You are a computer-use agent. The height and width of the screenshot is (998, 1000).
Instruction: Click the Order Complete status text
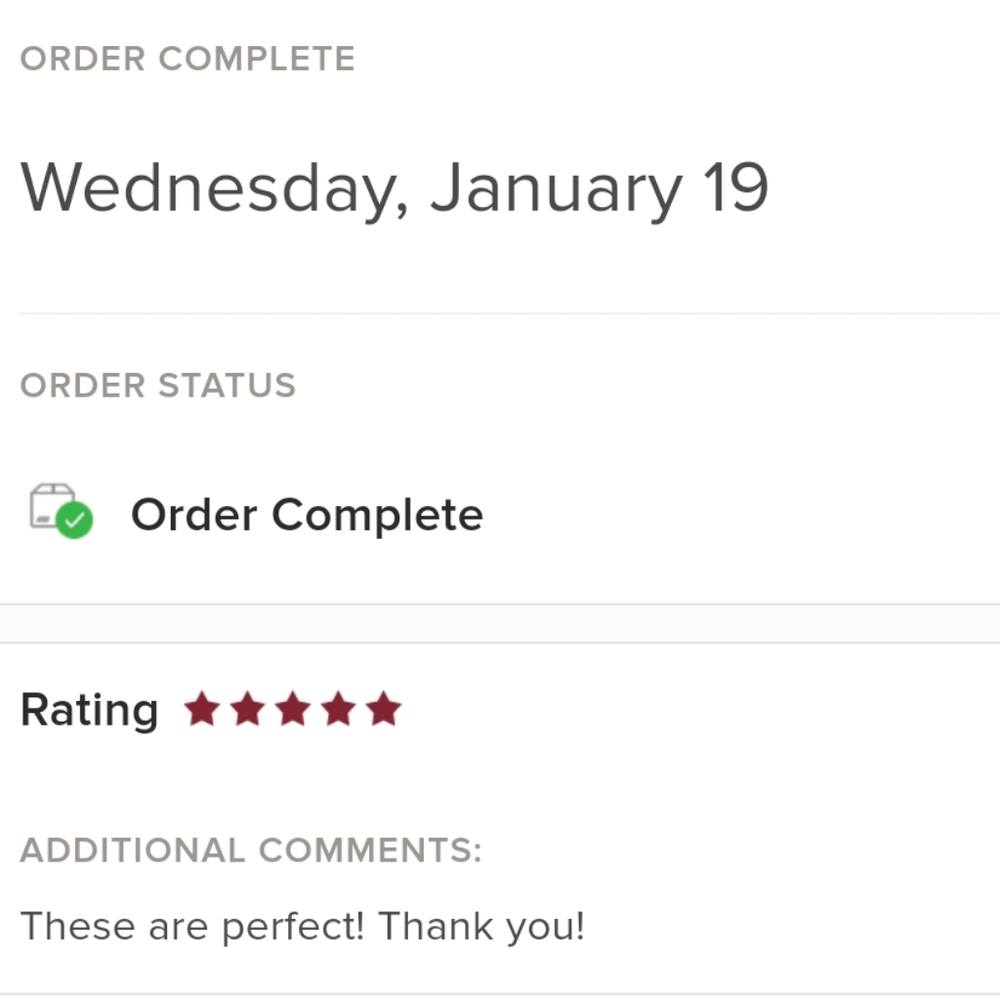coord(307,515)
